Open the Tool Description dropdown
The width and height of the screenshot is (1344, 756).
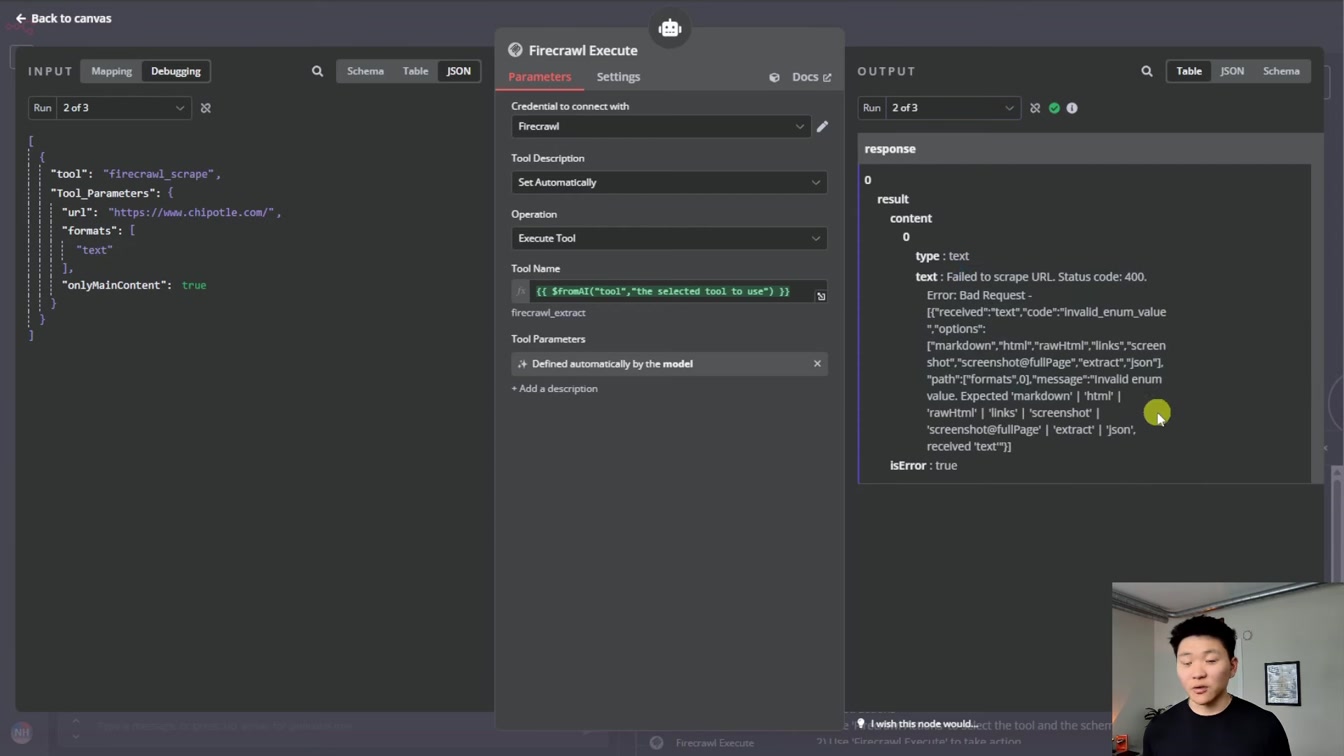(669, 182)
